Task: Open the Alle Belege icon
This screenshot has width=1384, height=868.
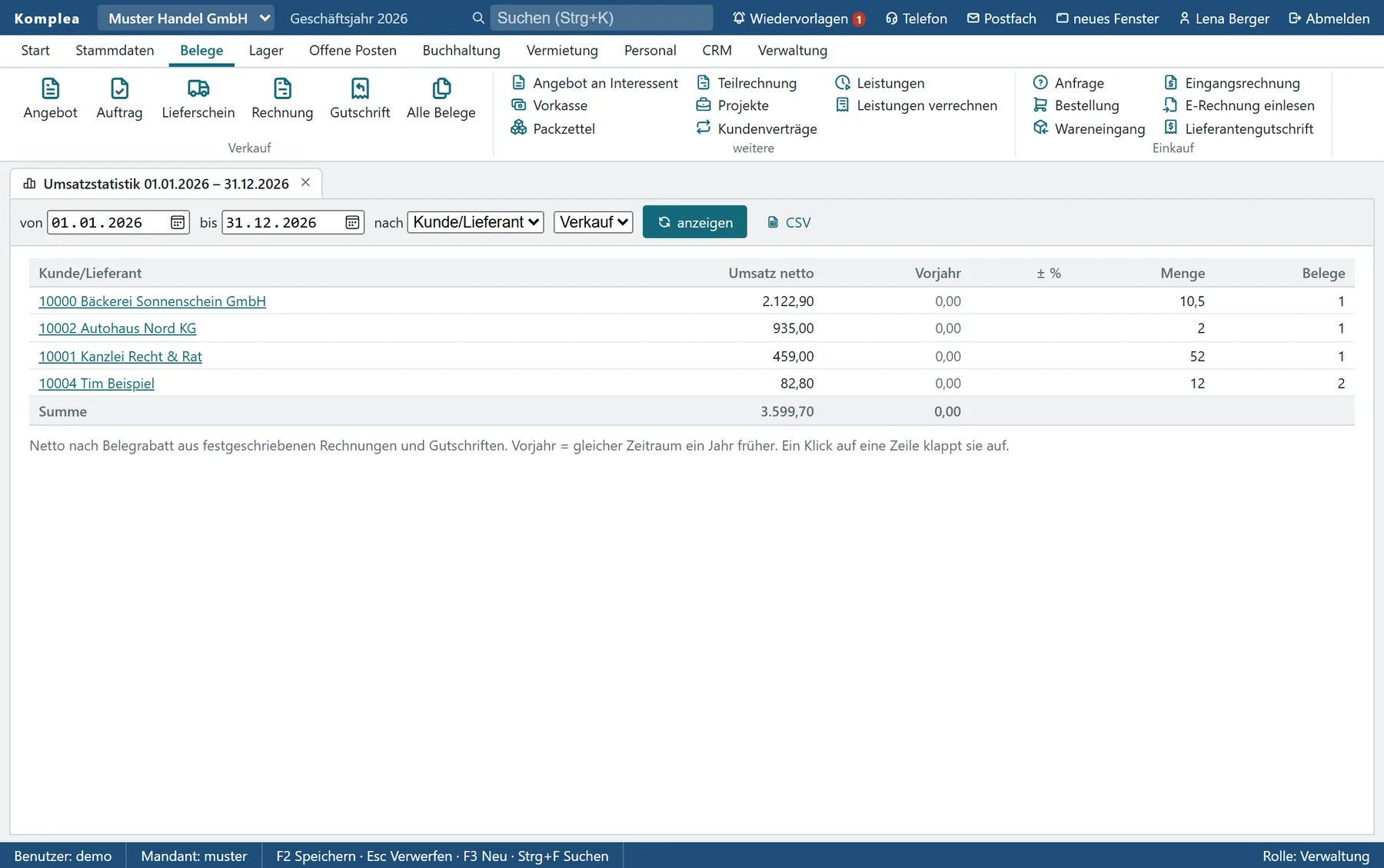Action: [x=441, y=98]
